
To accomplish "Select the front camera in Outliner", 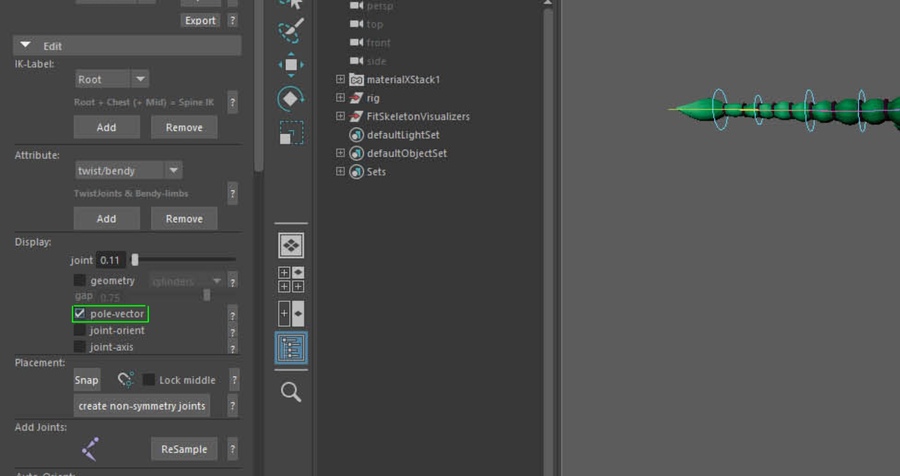I will [378, 42].
